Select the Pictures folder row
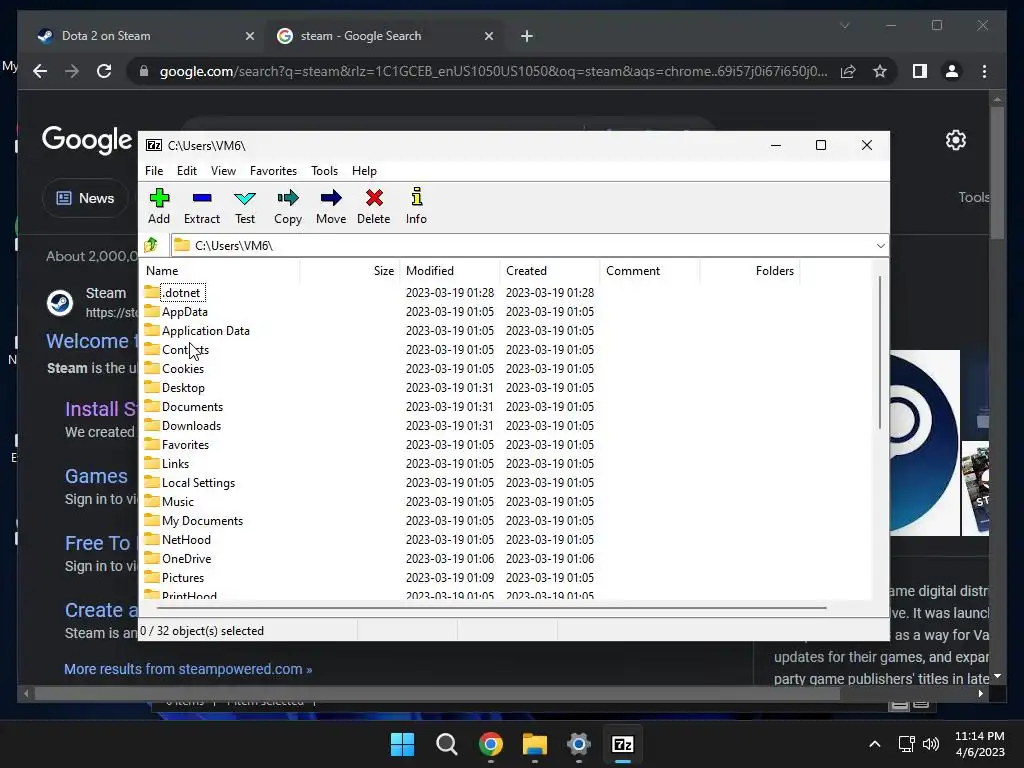1024x768 pixels. (506, 577)
